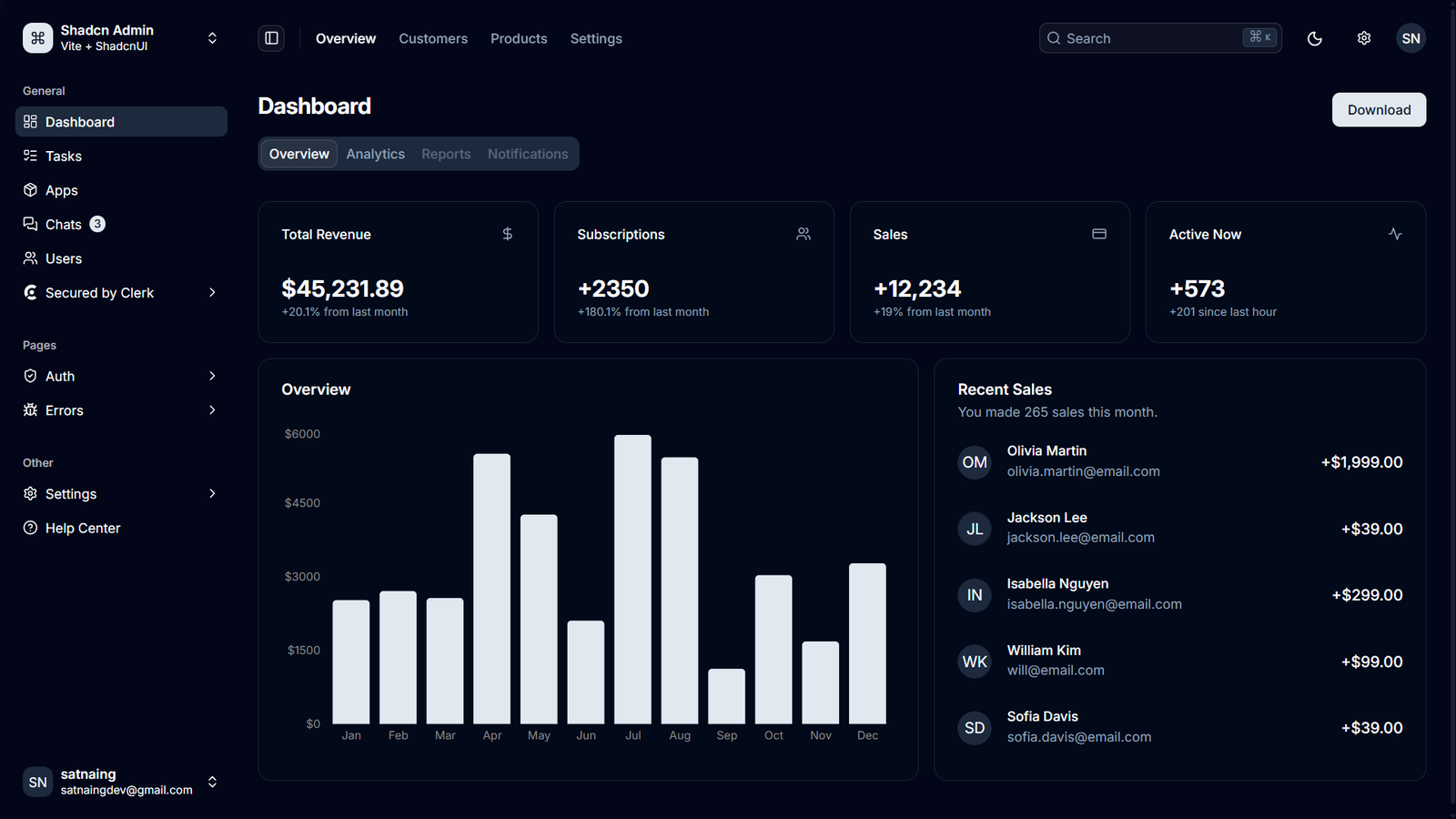Viewport: 1456px width, 819px height.
Task: Click the search magnifier icon
Action: coord(1054,38)
